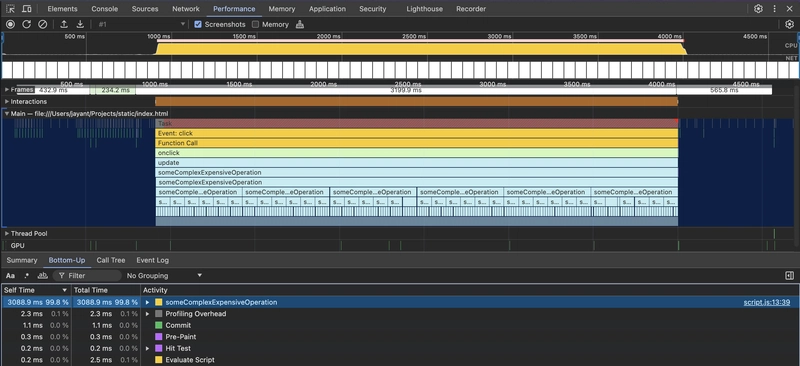Viewport: 800px width, 366px height.
Task: Open the No Grouping dropdown
Action: (164, 276)
